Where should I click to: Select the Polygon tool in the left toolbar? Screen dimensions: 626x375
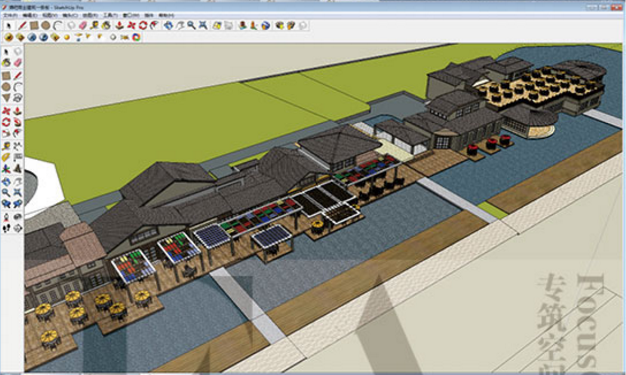coord(6,98)
